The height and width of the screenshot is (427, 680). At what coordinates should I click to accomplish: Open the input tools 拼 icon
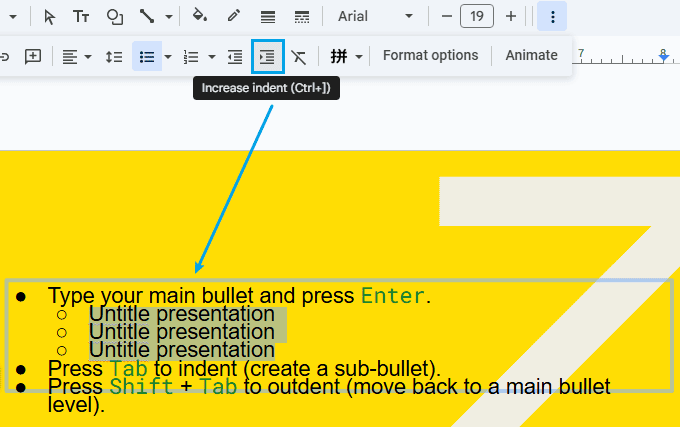click(x=339, y=56)
